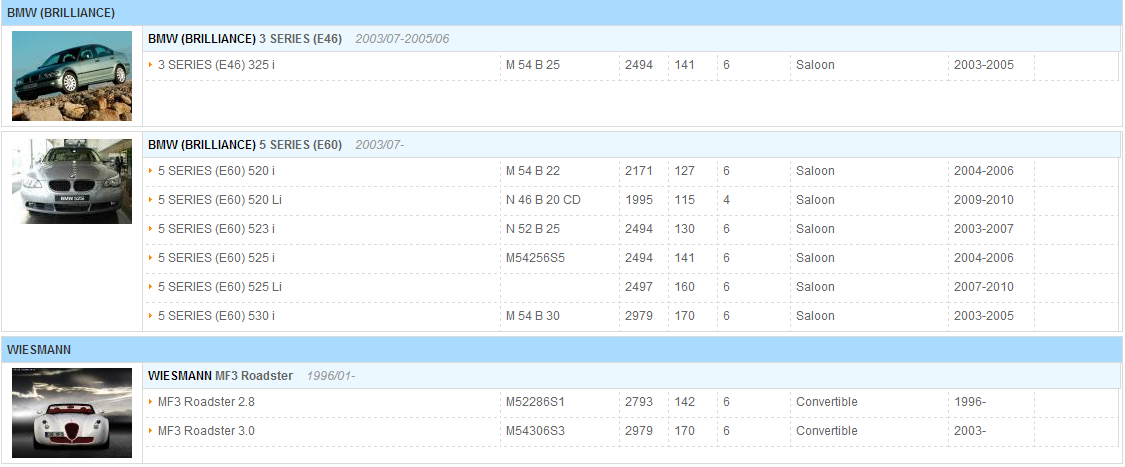
Task: Open the Wiesmann MF3 Roadster thumbnail
Action: [x=72, y=412]
